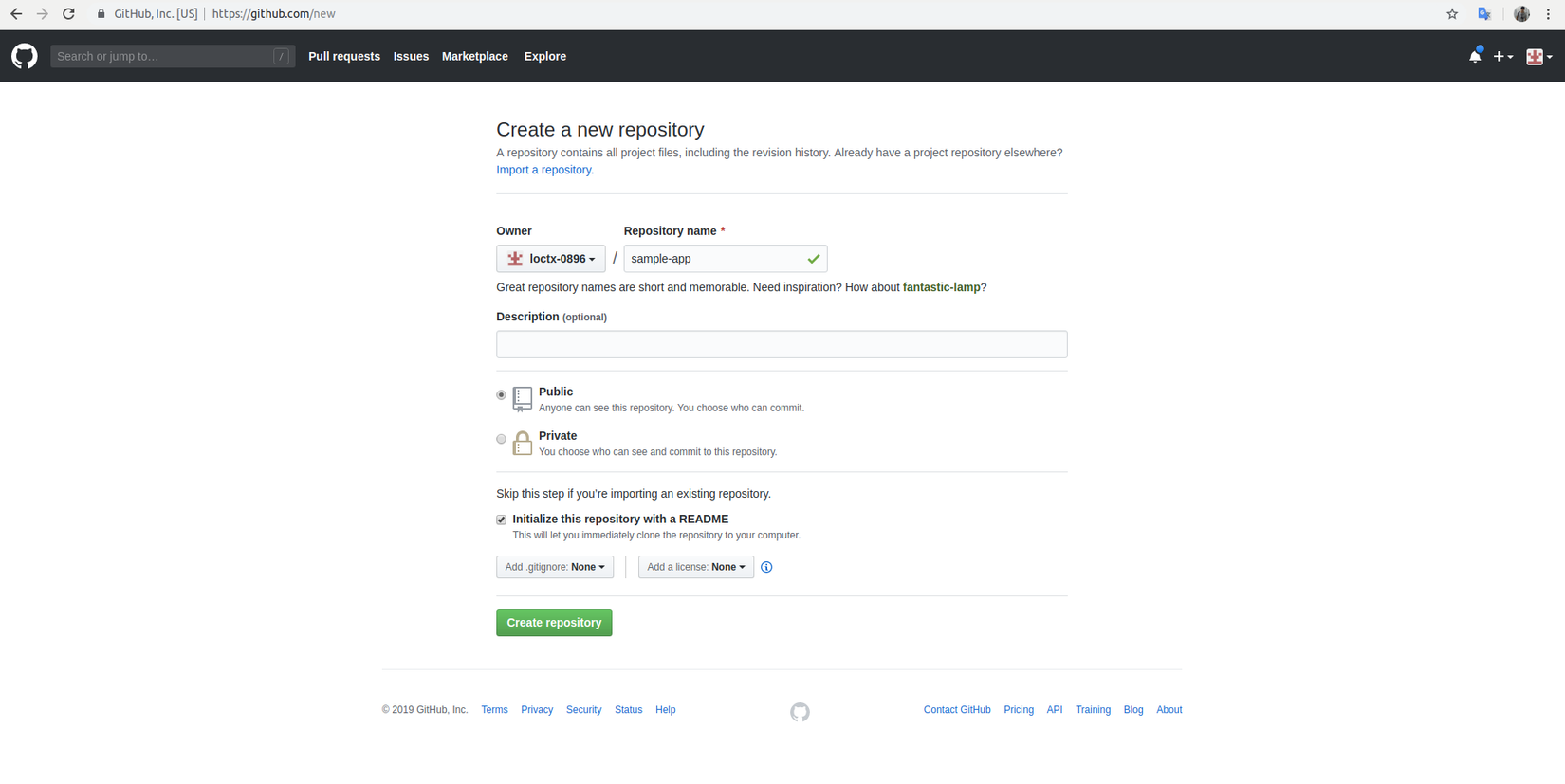
Task: Open the notifications bell
Action: (1475, 56)
